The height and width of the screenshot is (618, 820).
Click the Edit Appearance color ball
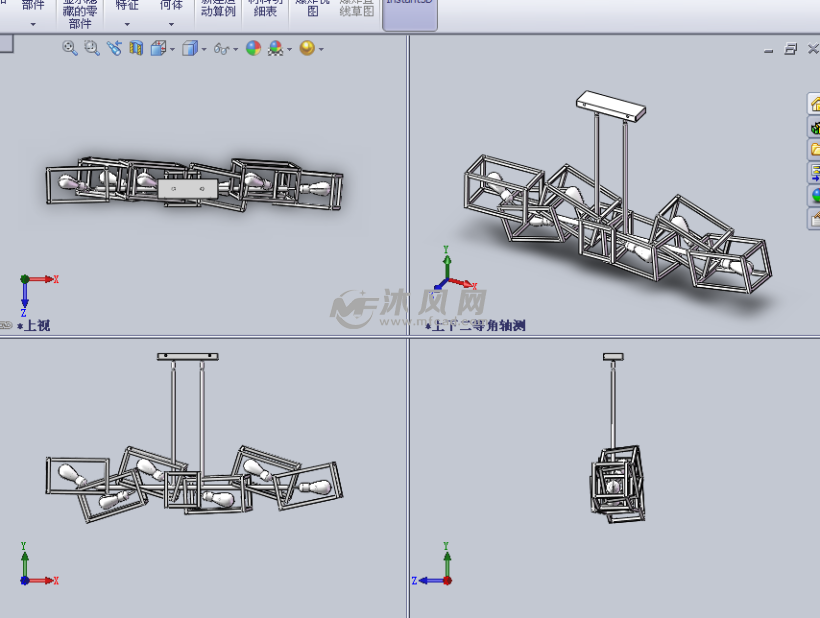pyautogui.click(x=253, y=48)
